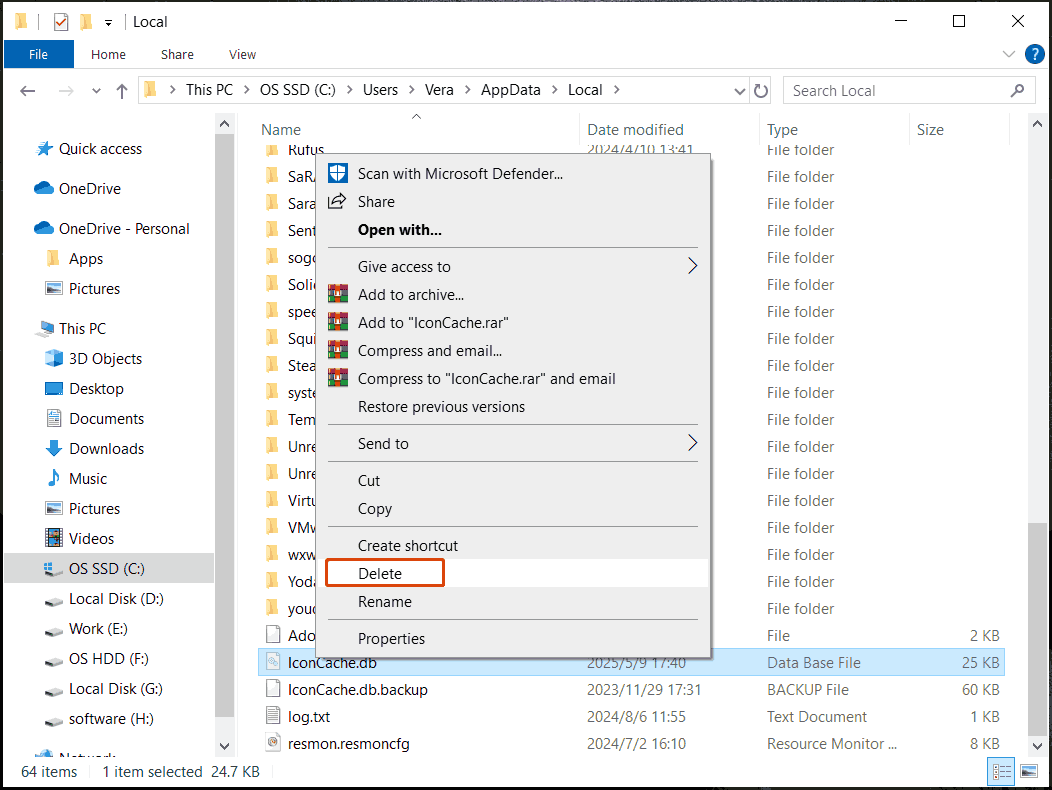The width and height of the screenshot is (1052, 790).
Task: Expand the ribbon with the chevron
Action: (x=1008, y=54)
